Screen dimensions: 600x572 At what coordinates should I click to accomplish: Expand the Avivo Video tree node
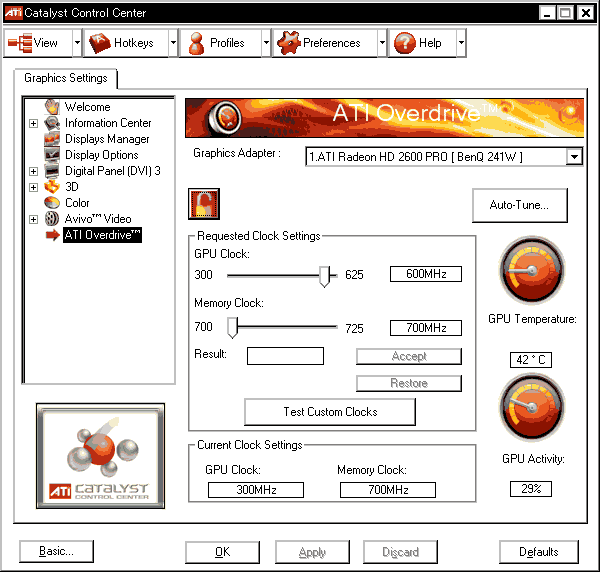click(x=34, y=219)
